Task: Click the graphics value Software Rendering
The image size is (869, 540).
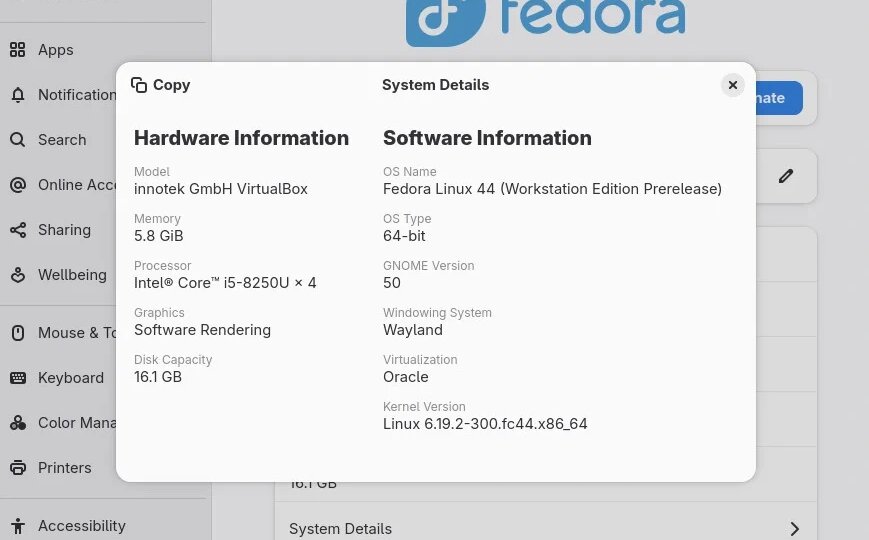Action: click(202, 330)
